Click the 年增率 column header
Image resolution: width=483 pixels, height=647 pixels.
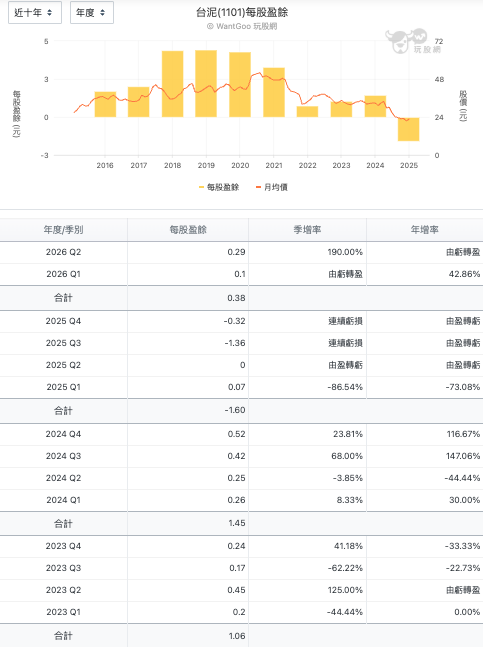coord(424,230)
